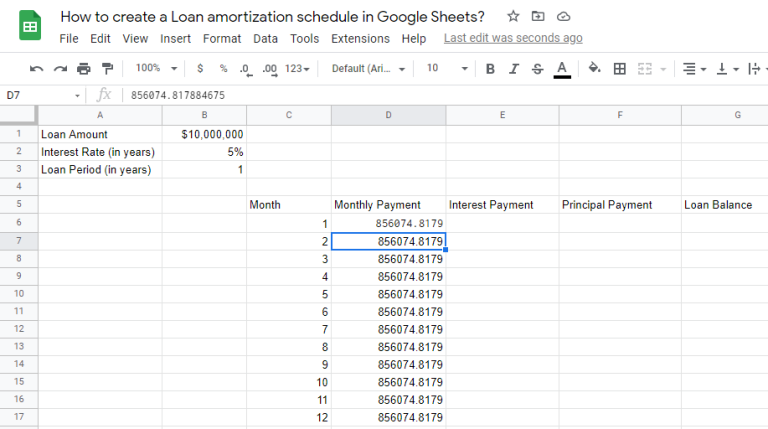Increase decimal places
Image resolution: width=768 pixels, height=429 pixels.
click(x=269, y=69)
